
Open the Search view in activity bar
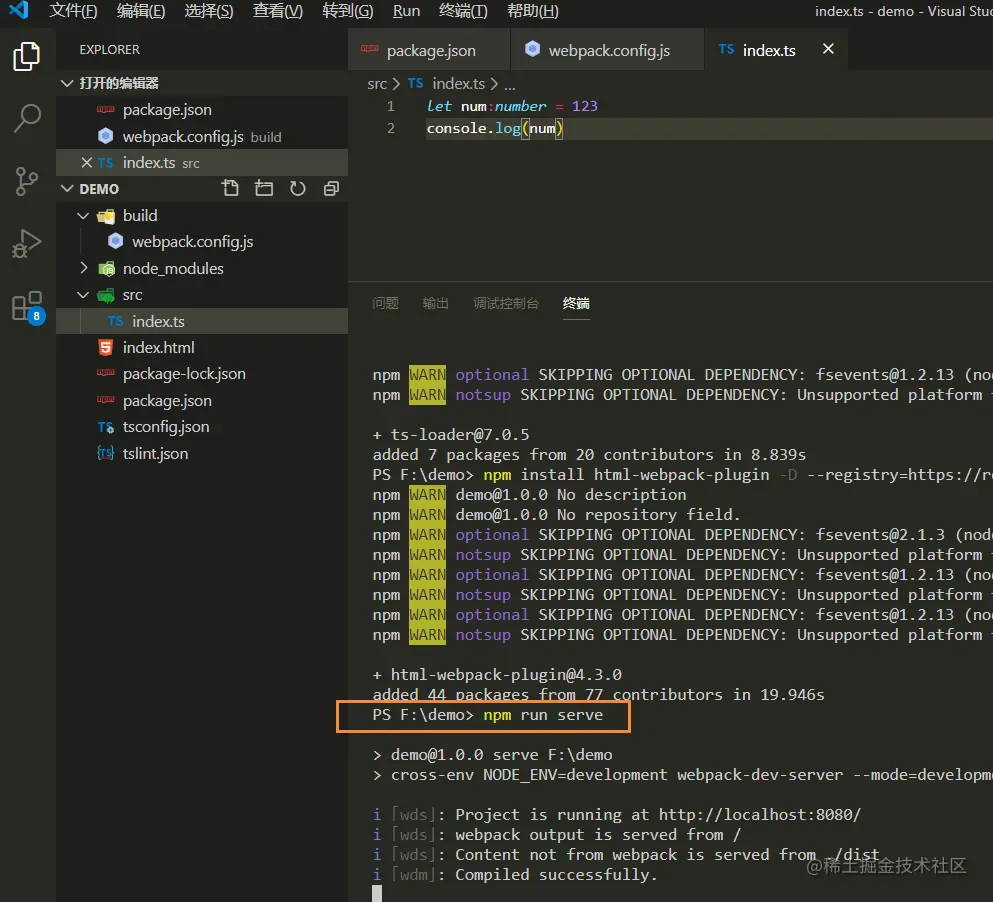[x=27, y=118]
